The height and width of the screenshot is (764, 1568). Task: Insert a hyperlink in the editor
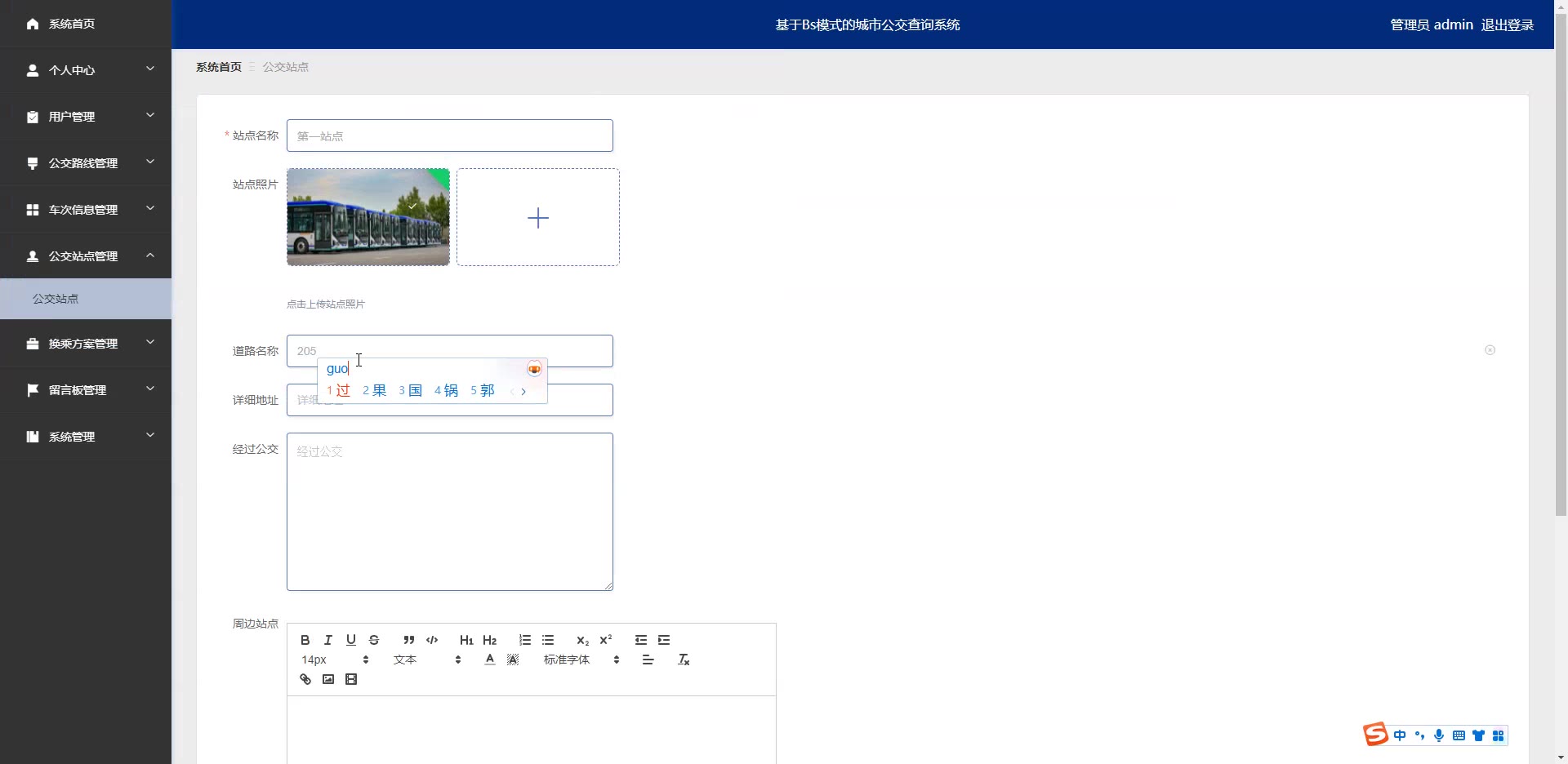coord(305,679)
